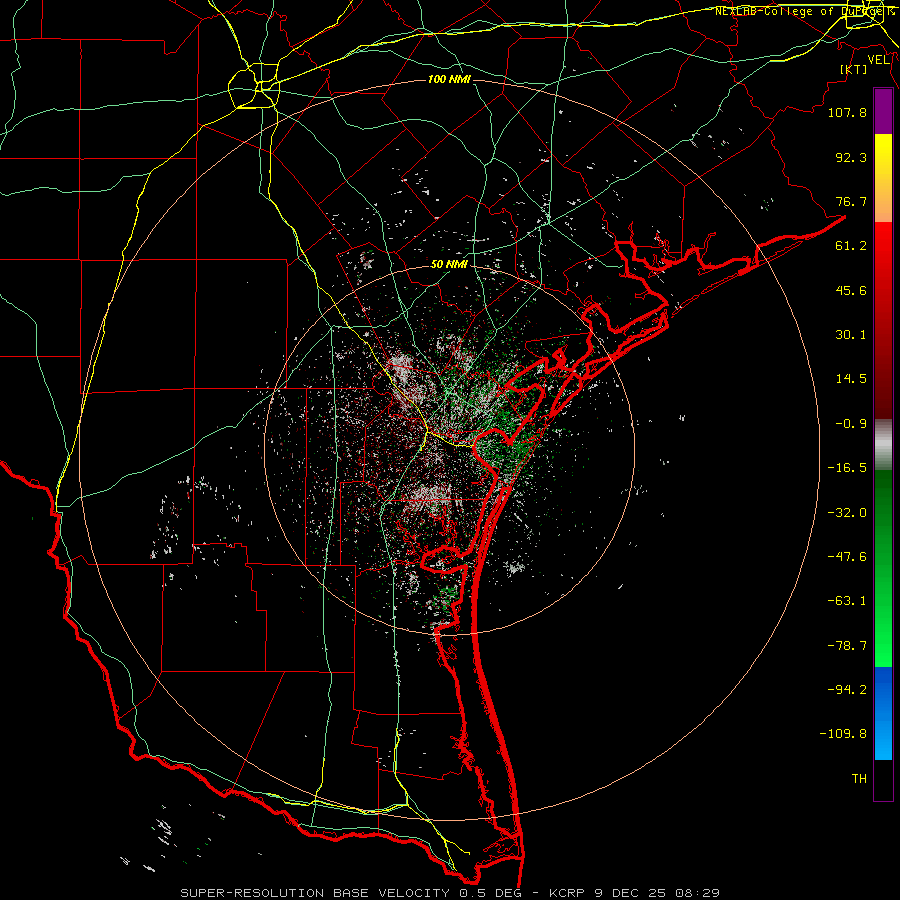Click the 100 NMI range ring label

pyautogui.click(x=449, y=79)
